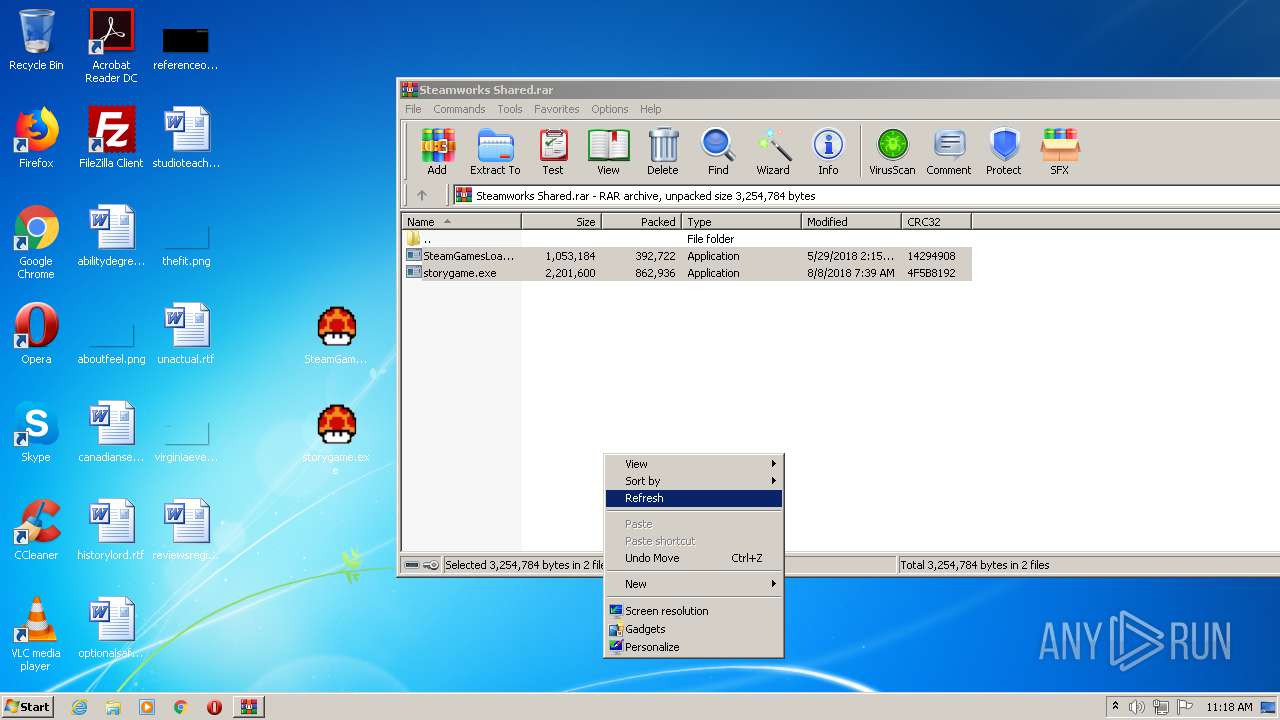Run VirusScan from the toolbar
The width and height of the screenshot is (1280, 720).
pyautogui.click(x=892, y=152)
